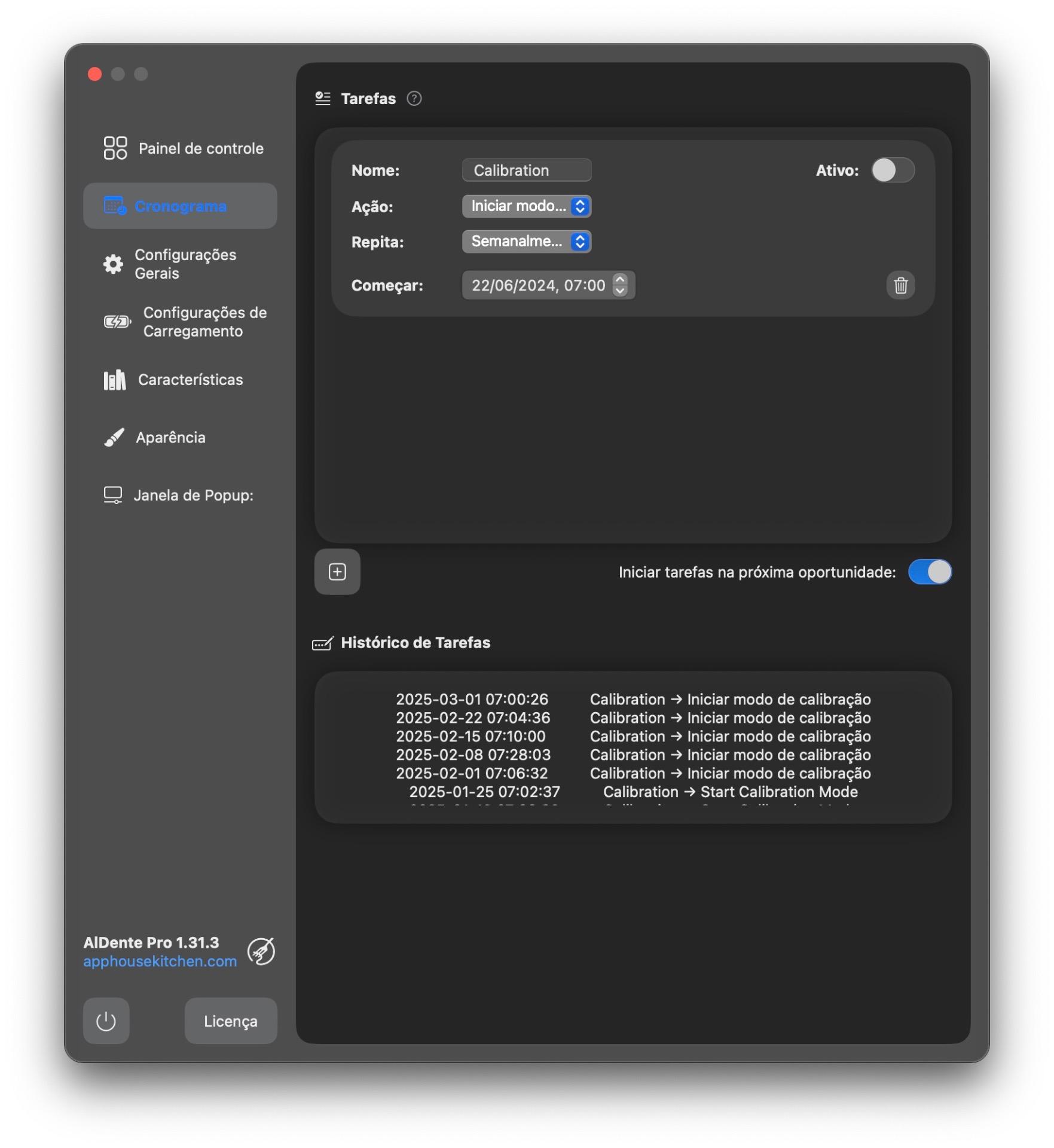Click the Nome field containing Calibration

pyautogui.click(x=526, y=170)
